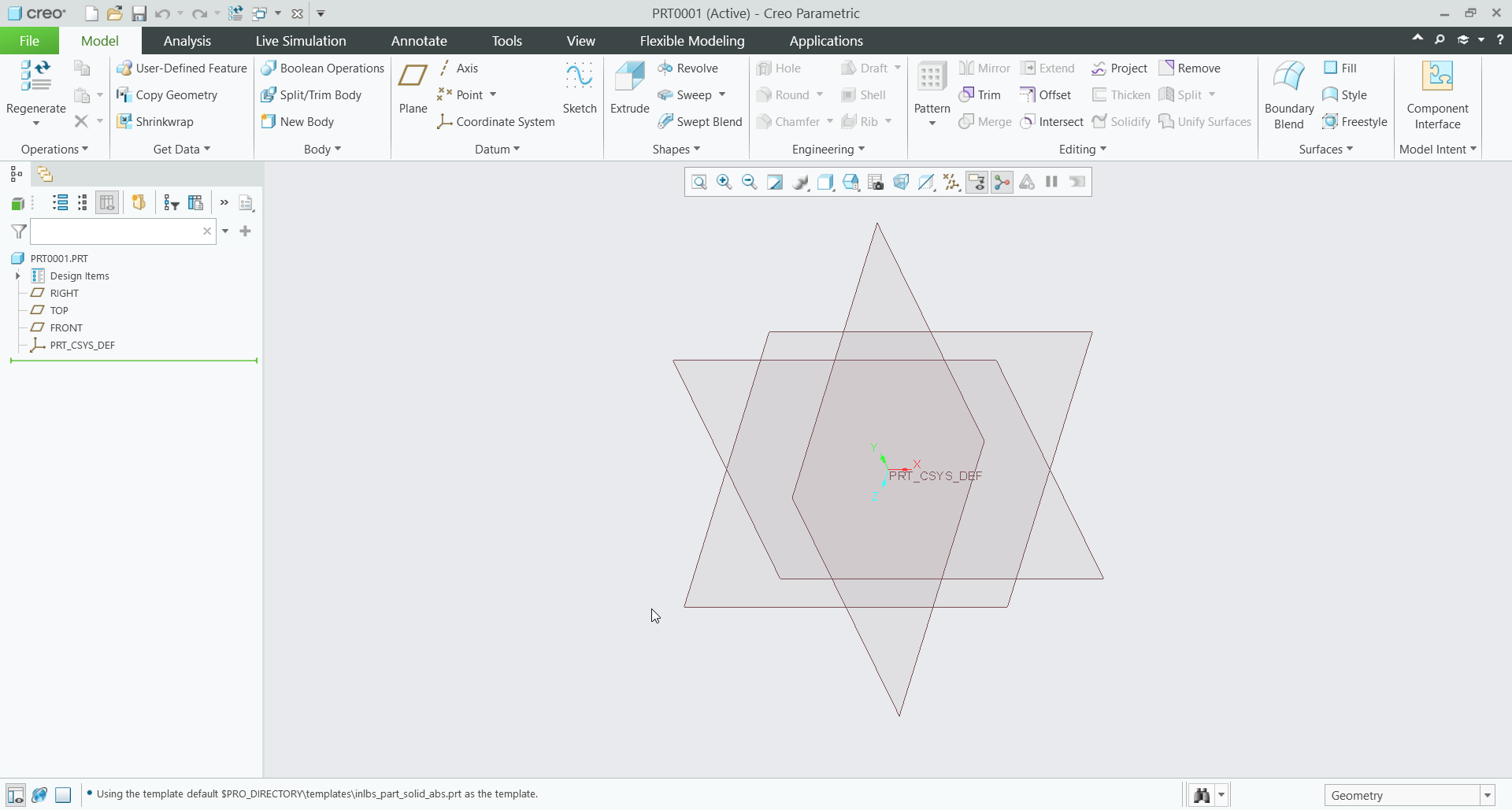Screen dimensions: 1512x810
Task: Expand the Design Items tree node
Action: point(17,276)
